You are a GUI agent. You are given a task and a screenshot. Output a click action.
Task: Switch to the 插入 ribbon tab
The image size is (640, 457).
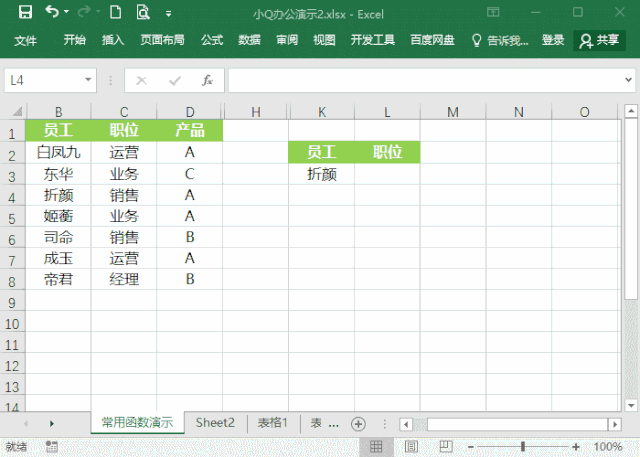[x=113, y=40]
